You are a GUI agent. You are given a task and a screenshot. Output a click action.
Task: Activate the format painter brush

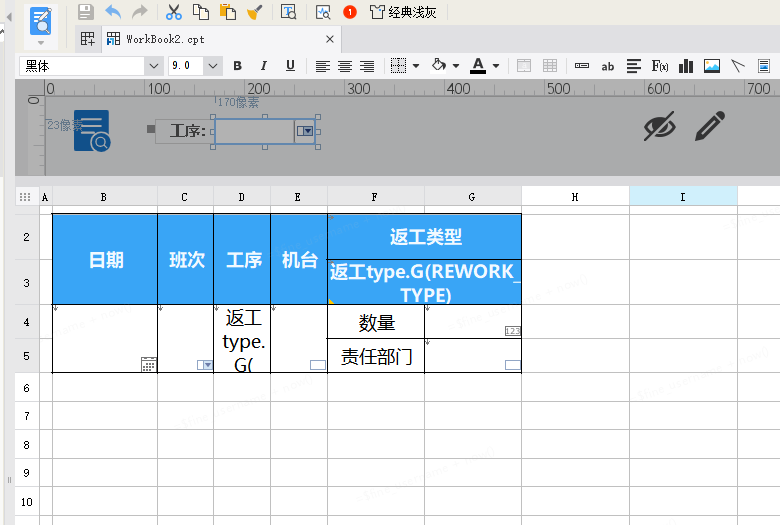tap(255, 12)
